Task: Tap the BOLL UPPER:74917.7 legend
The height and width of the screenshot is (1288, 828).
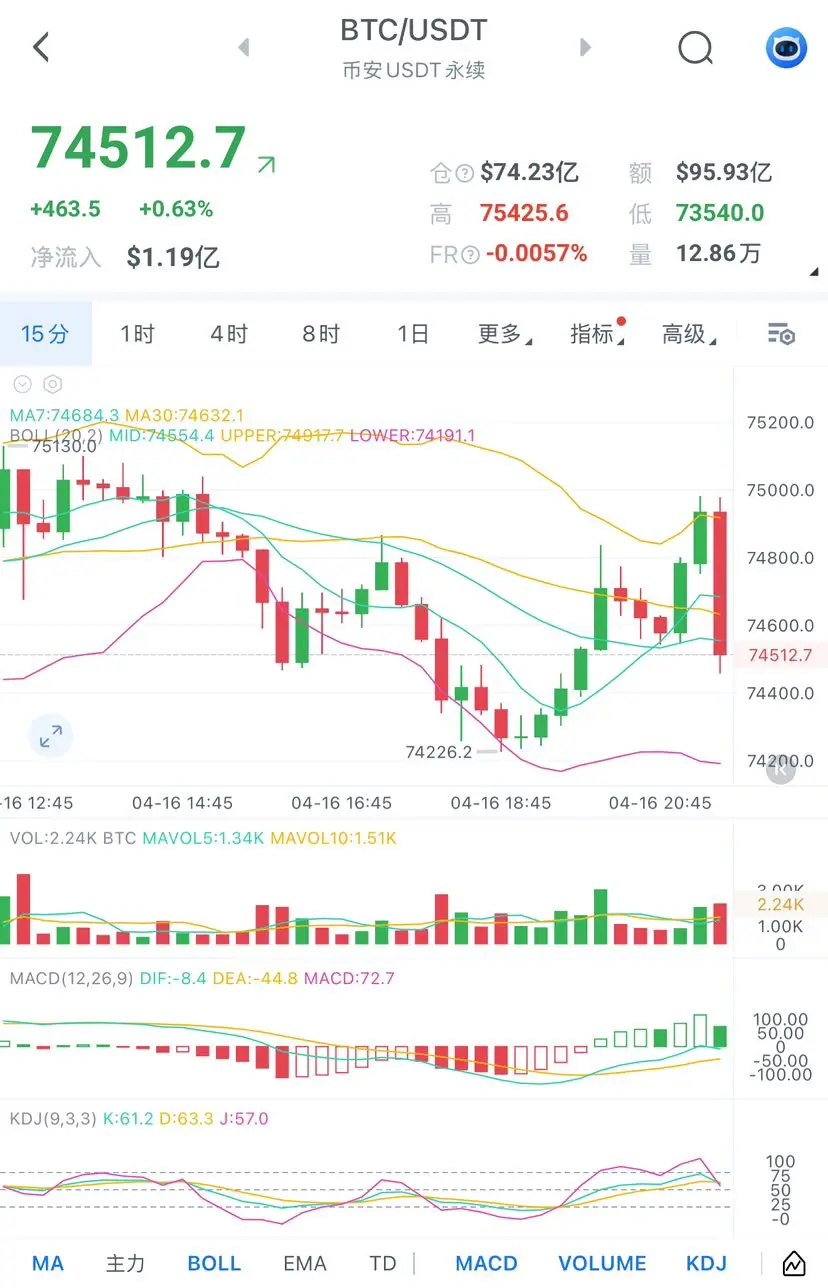Action: click(283, 436)
